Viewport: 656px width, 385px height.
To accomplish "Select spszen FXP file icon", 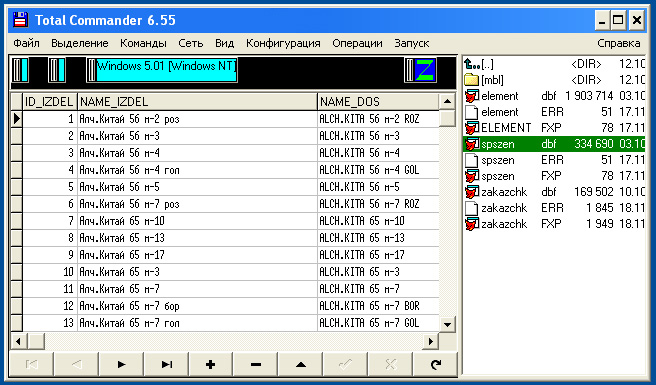I will coord(472,176).
